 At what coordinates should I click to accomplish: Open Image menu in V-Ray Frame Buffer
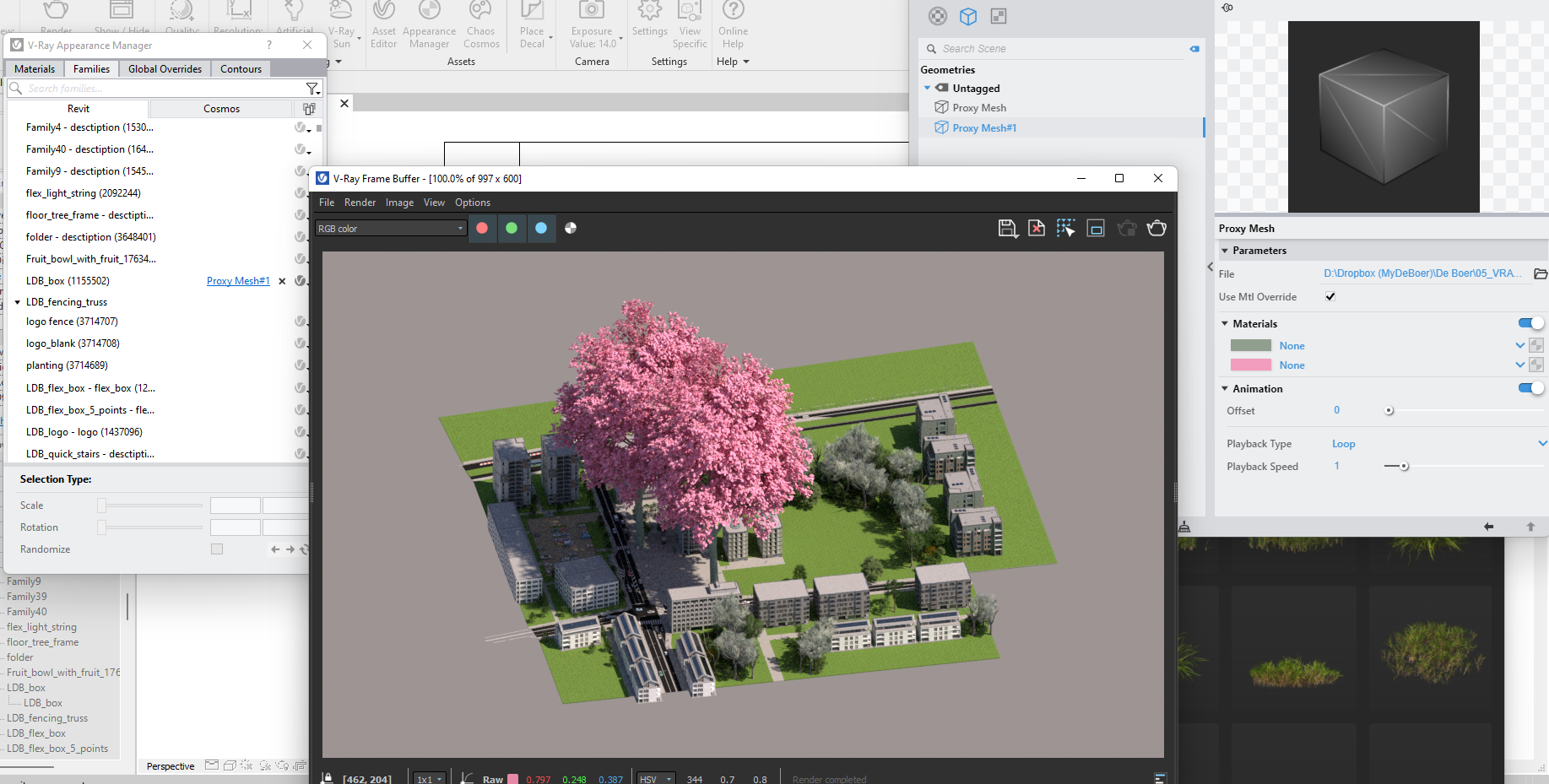399,203
